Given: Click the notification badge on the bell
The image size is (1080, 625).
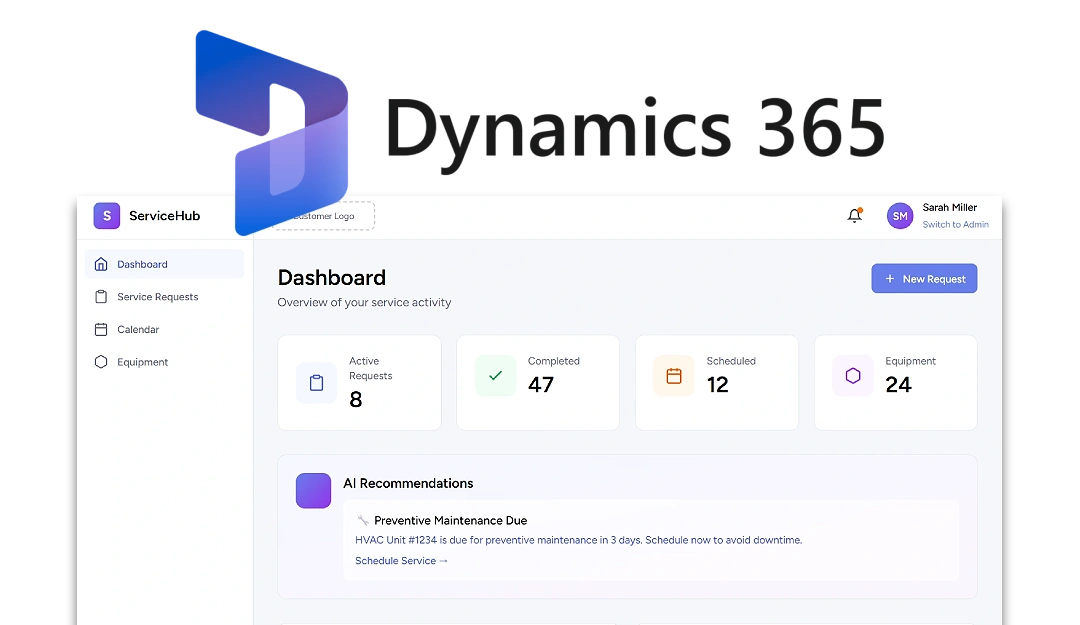Looking at the screenshot, I should coord(861,209).
